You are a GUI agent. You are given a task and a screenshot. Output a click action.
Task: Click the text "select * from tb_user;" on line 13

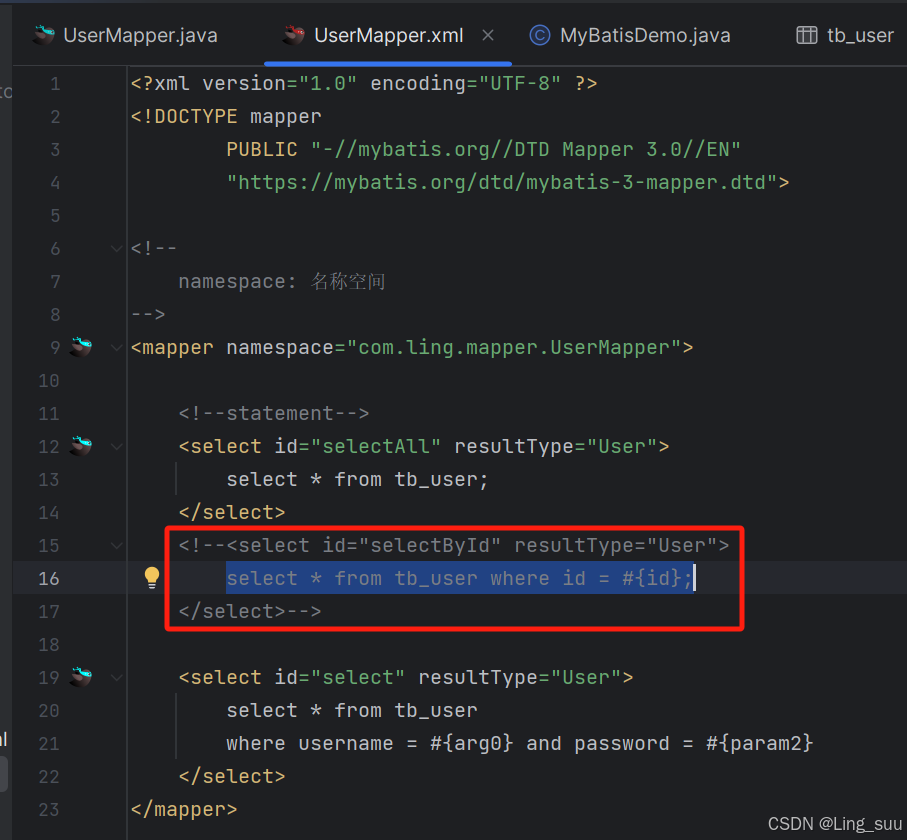(x=357, y=480)
